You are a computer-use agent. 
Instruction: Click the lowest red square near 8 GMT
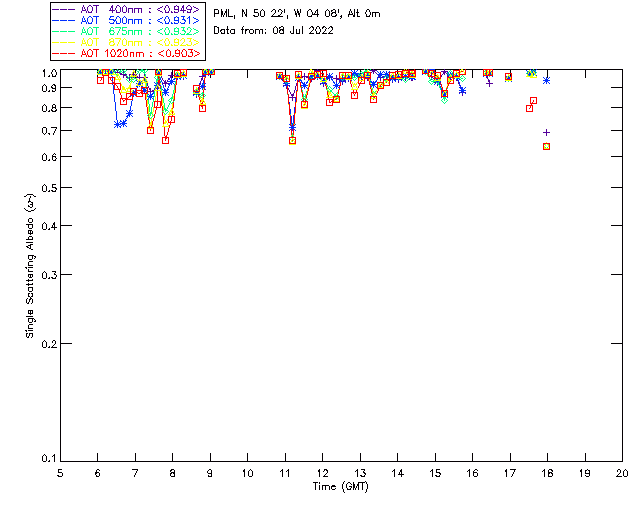(x=165, y=140)
